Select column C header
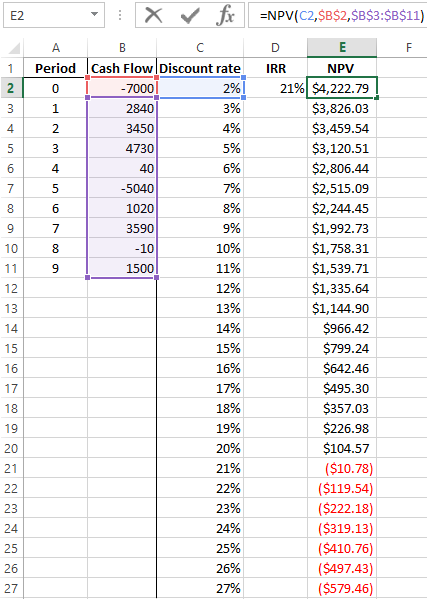 (200, 48)
